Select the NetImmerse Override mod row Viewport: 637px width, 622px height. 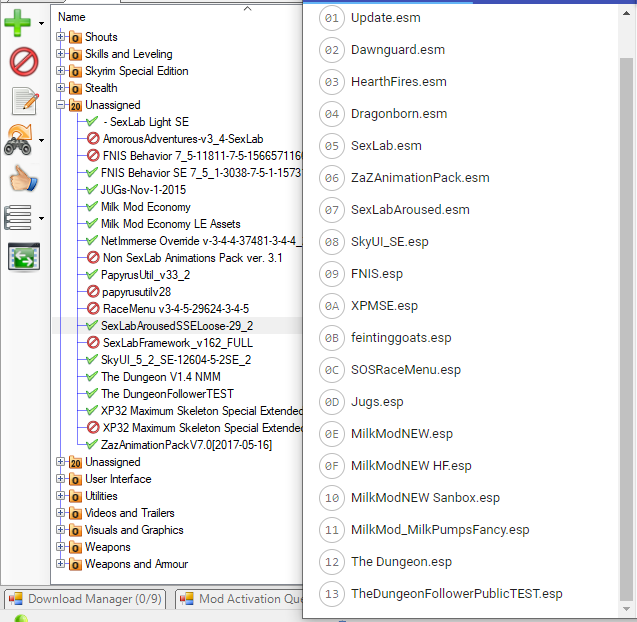tap(202, 241)
